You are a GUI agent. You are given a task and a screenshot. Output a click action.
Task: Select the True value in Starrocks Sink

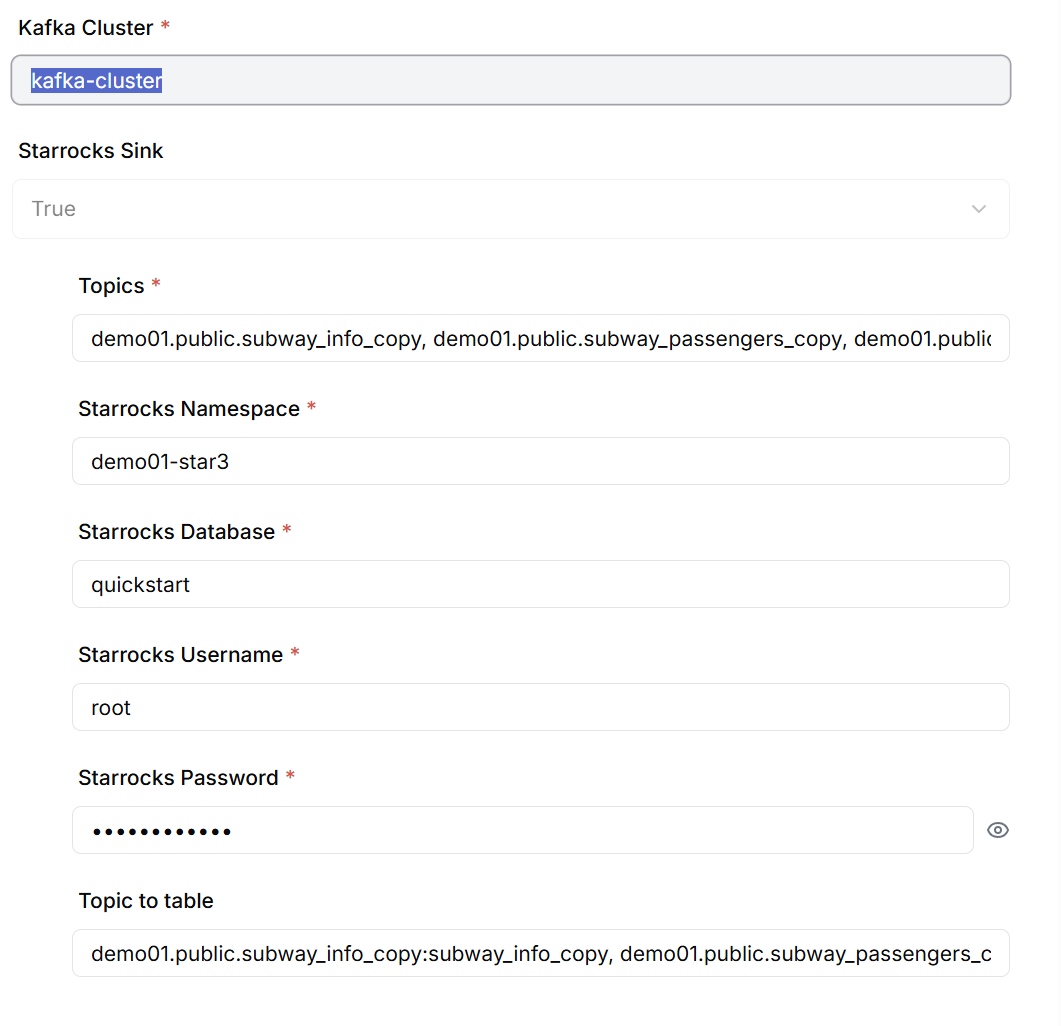[54, 209]
